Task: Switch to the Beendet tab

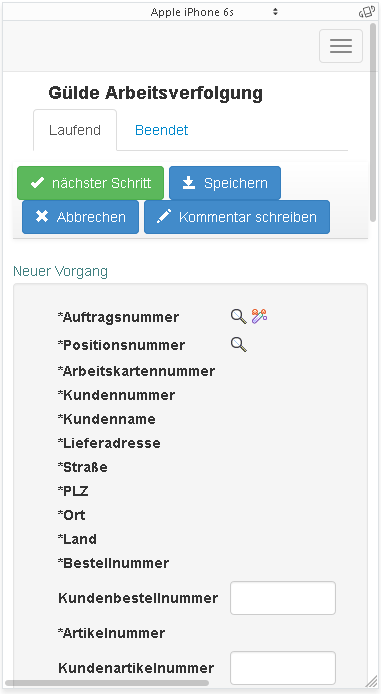Action: coord(162,130)
